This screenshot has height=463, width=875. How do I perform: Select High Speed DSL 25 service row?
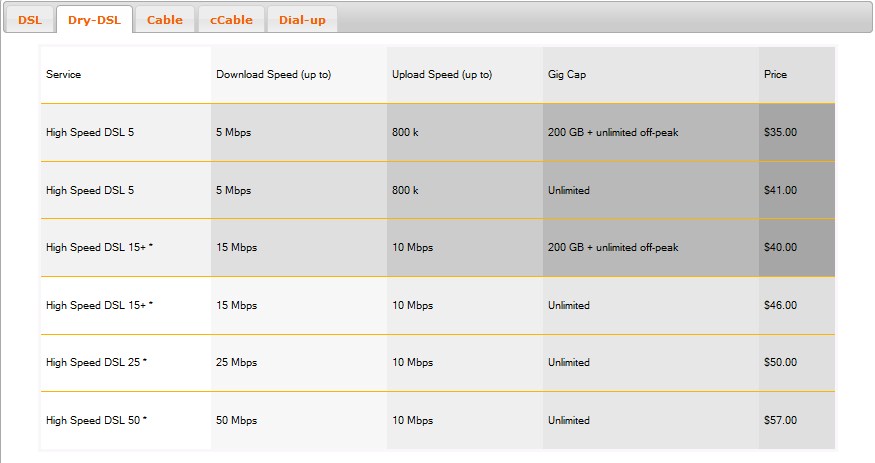pos(438,363)
